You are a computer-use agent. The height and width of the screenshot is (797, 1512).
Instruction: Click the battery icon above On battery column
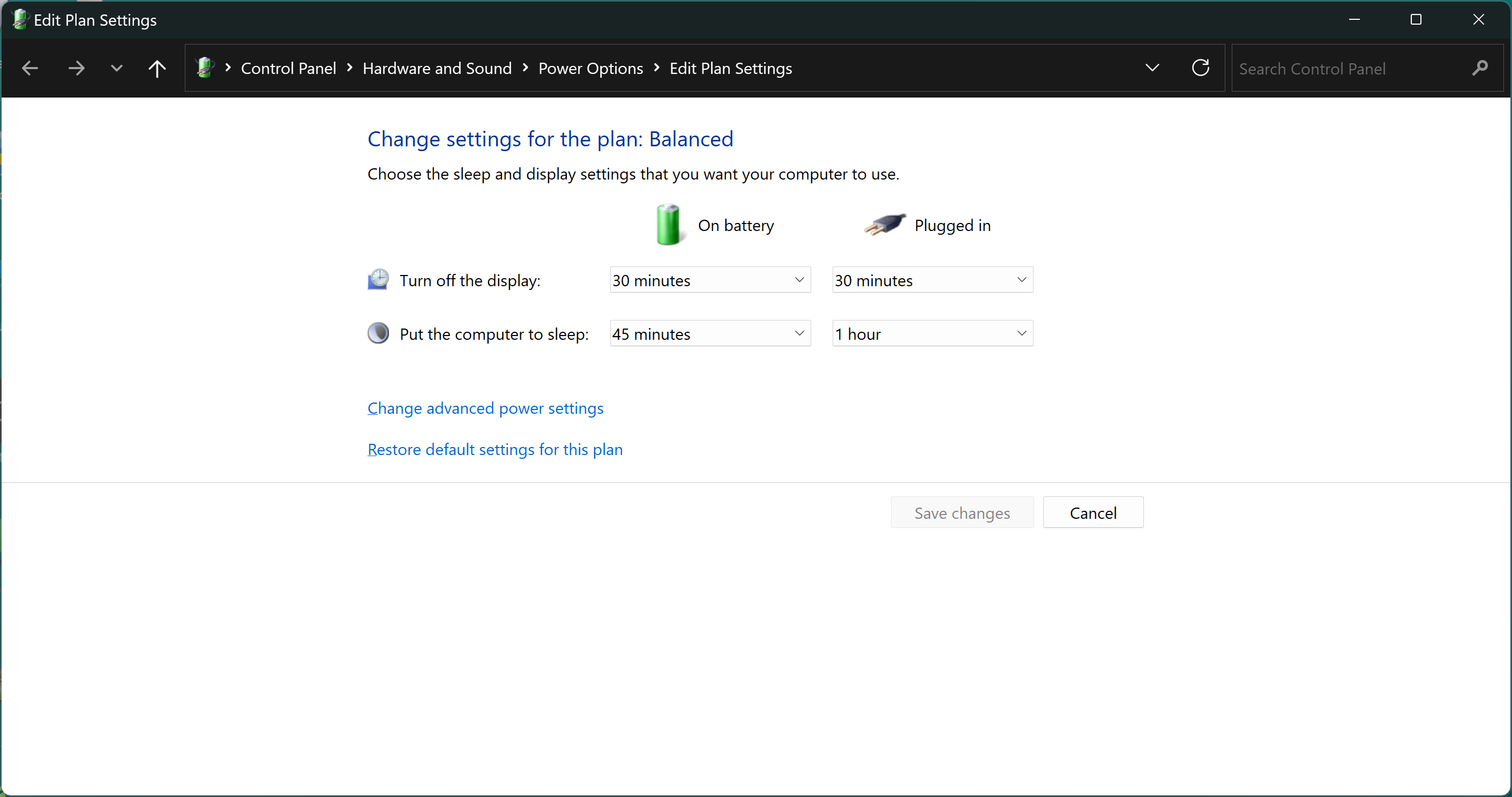(x=669, y=224)
